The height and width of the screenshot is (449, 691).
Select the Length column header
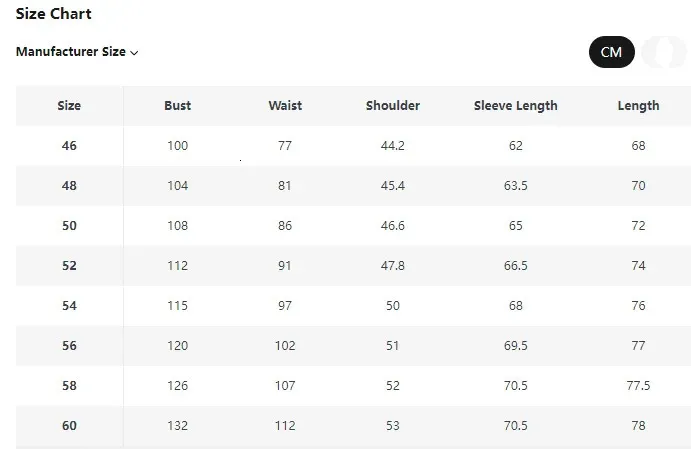pos(638,106)
